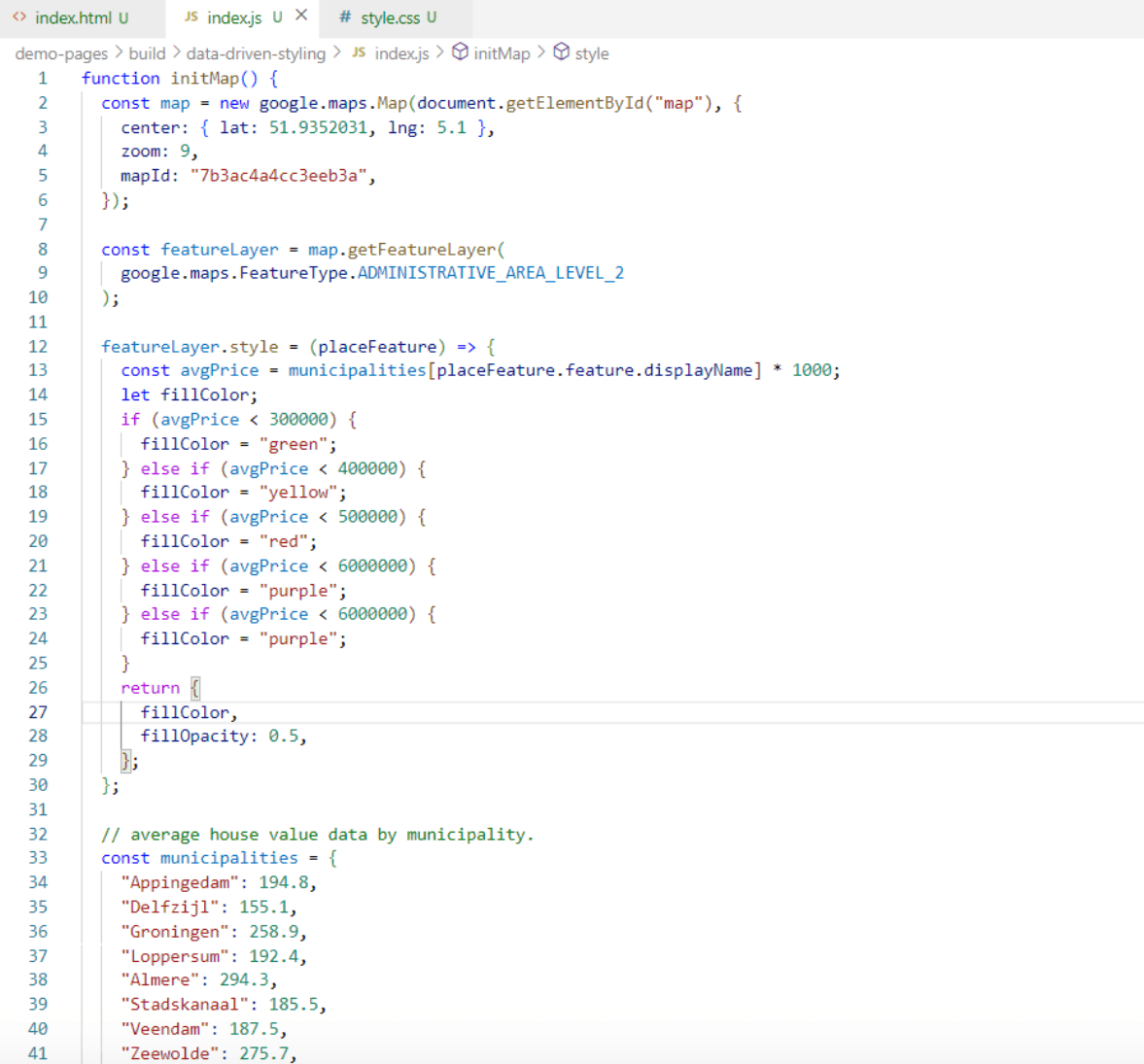The image size is (1144, 1064).
Task: Place cursor on ADMINISTRATIVE_AREA_LEVEL_2 constant
Action: pos(490,273)
